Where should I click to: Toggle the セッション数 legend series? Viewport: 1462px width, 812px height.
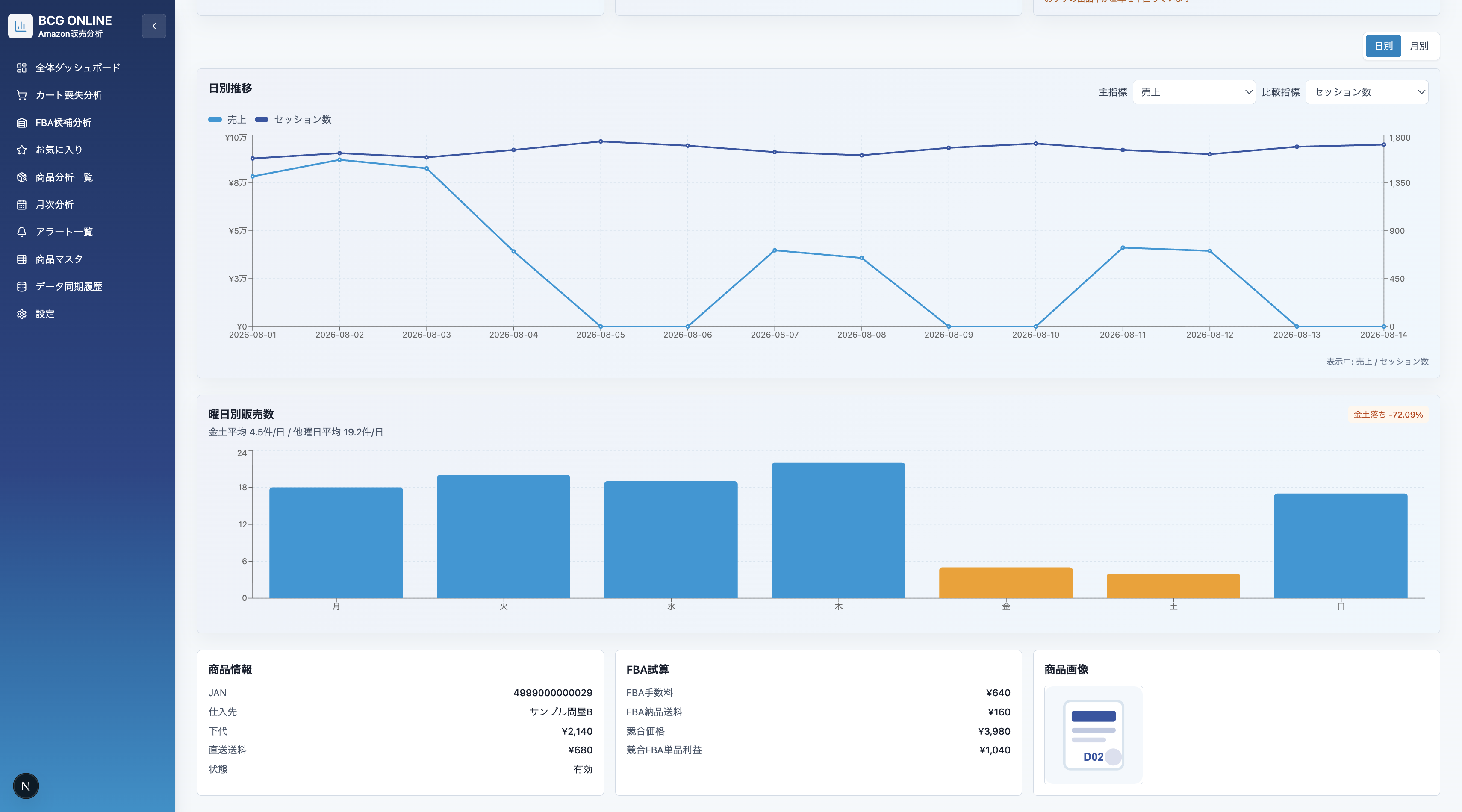[293, 119]
